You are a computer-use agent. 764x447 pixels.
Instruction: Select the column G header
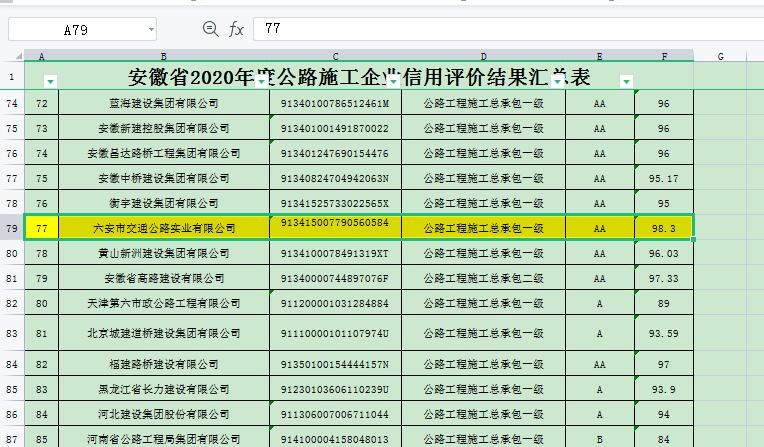720,56
